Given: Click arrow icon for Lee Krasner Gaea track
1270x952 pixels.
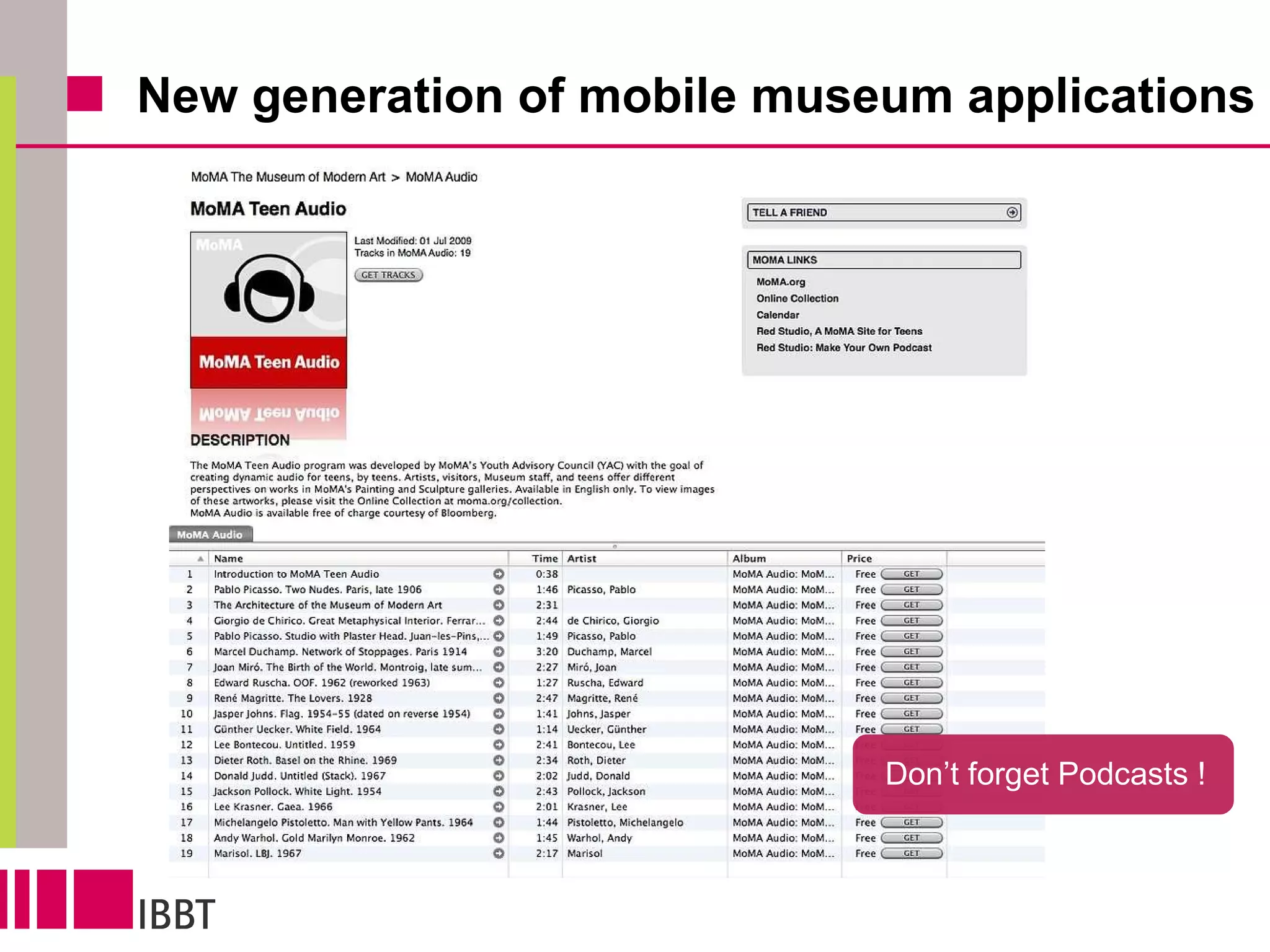Looking at the screenshot, I should click(499, 807).
